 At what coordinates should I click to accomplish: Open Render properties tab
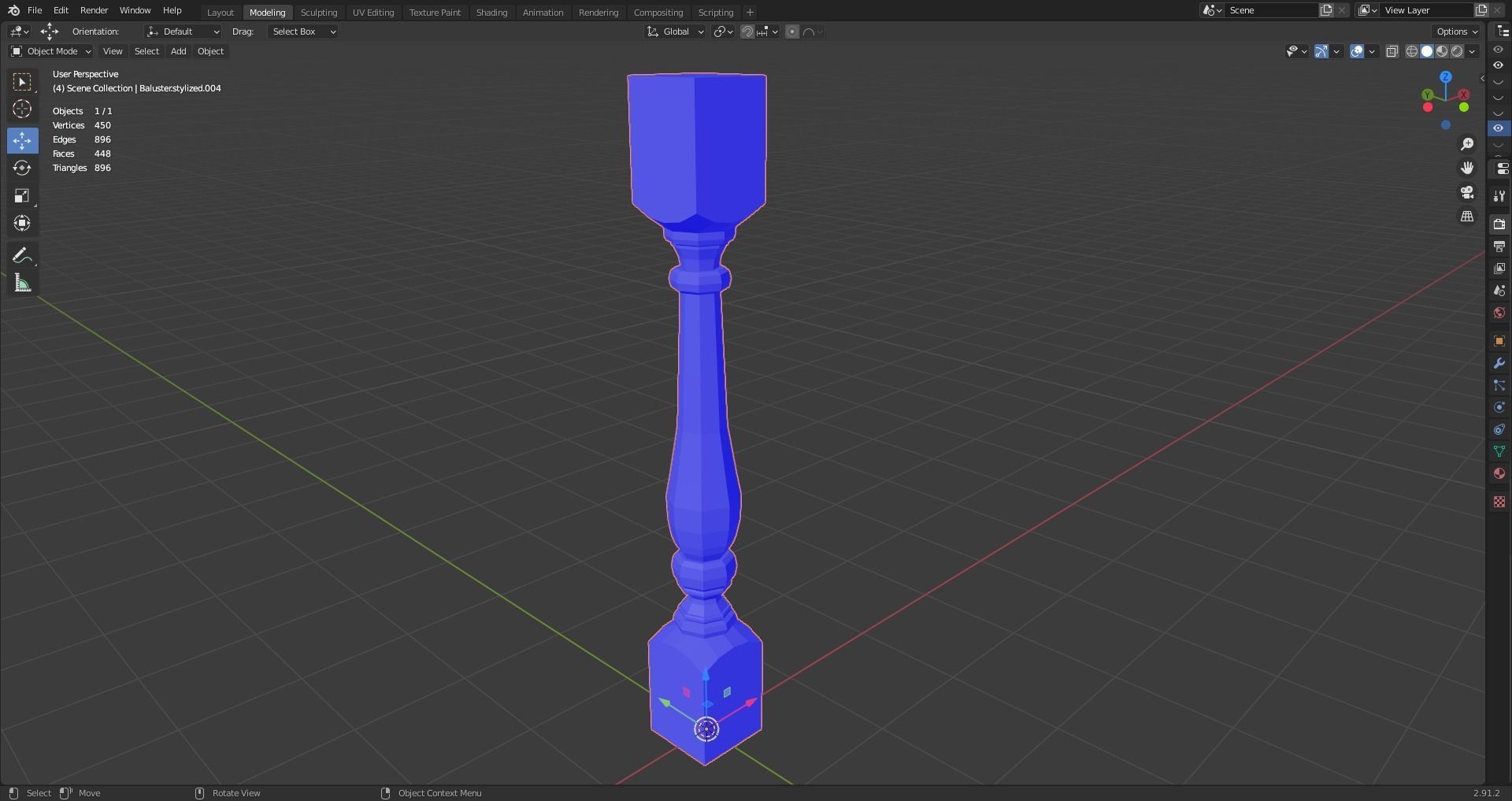click(1499, 224)
